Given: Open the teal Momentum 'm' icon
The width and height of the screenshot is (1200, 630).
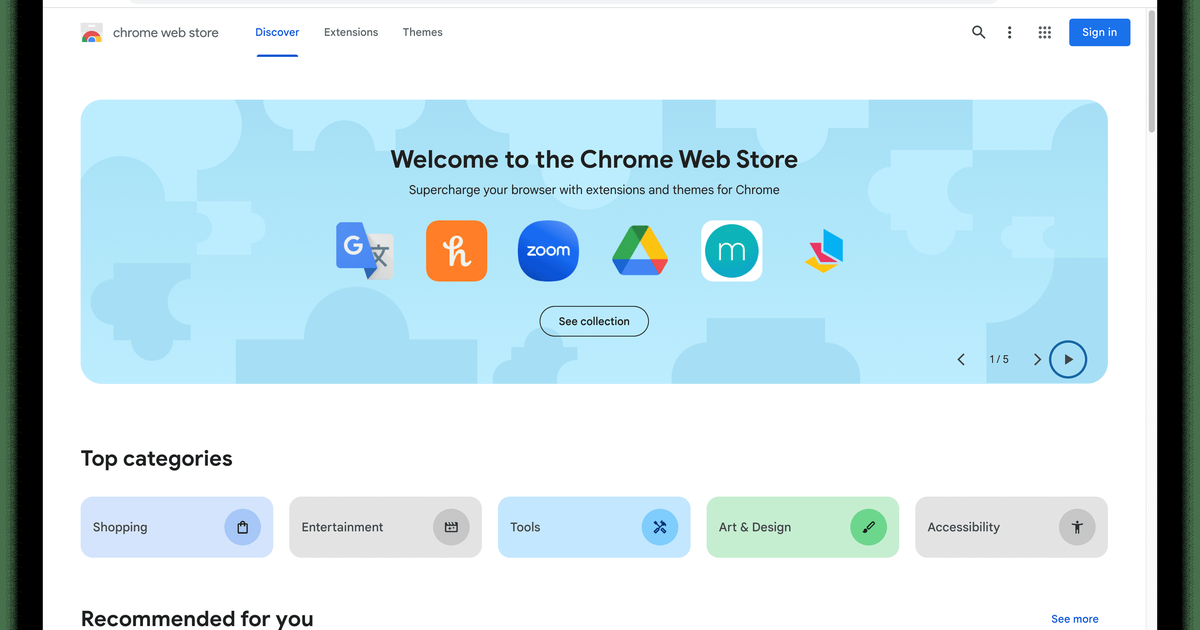Looking at the screenshot, I should coord(732,250).
